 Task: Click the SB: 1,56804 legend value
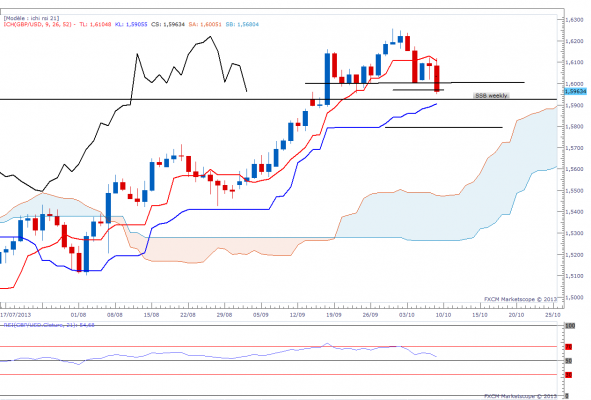point(242,24)
